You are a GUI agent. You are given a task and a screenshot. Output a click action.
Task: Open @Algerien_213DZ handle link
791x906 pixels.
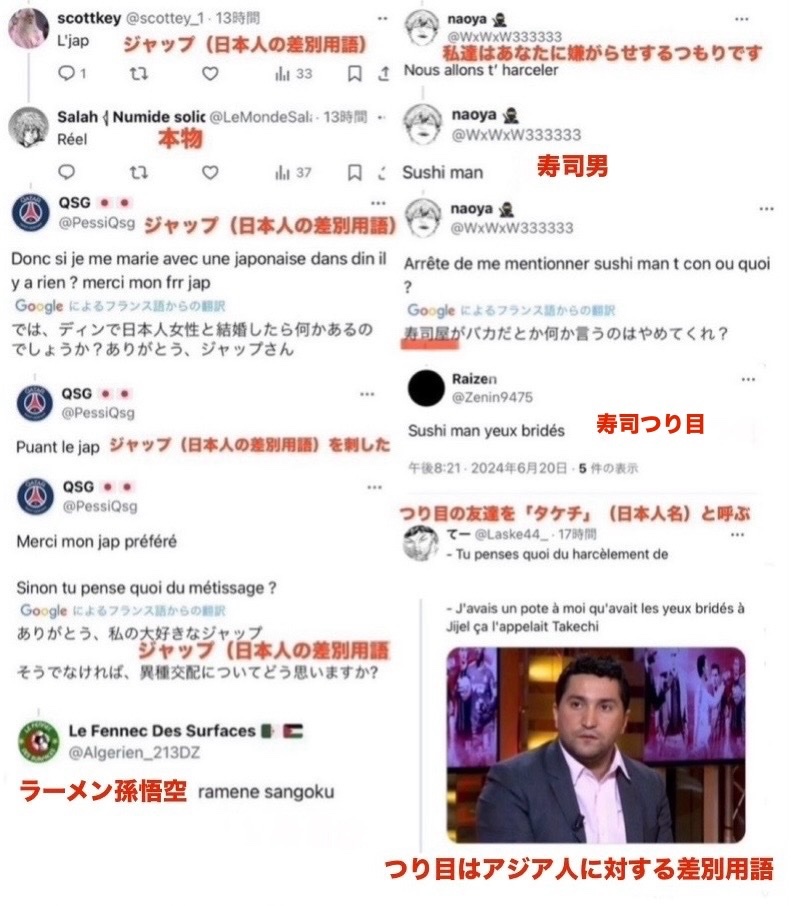point(134,752)
